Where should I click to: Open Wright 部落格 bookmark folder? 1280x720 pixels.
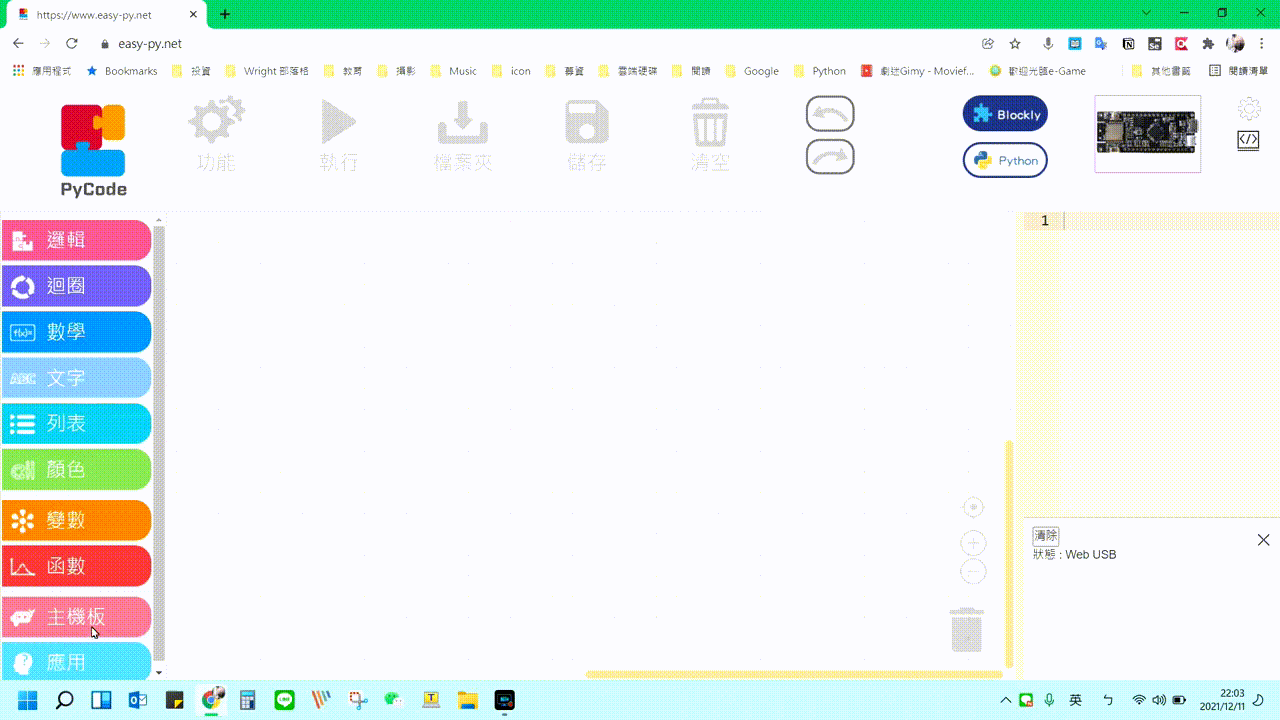(x=267, y=71)
